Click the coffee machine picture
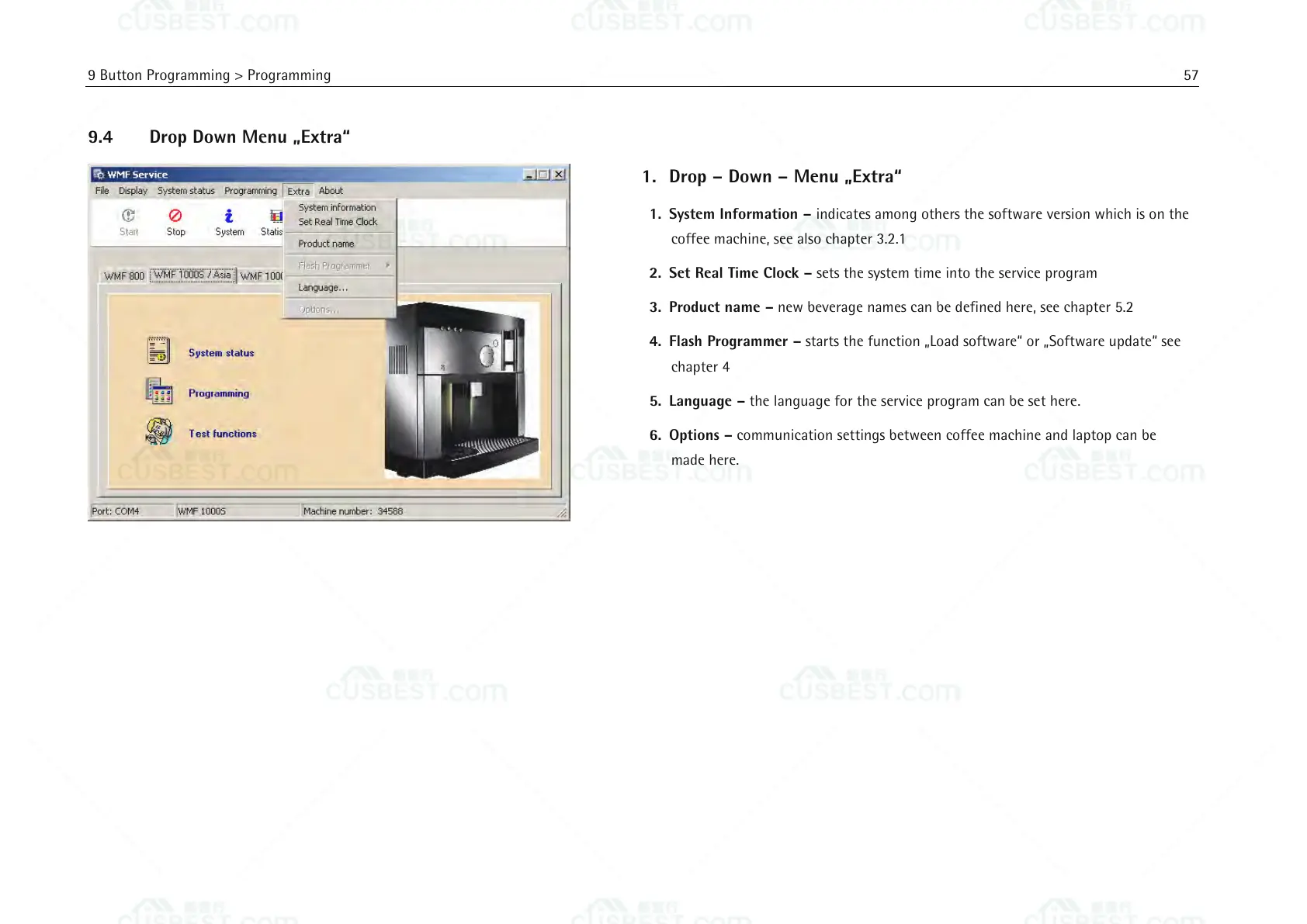The width and height of the screenshot is (1307, 924). [x=462, y=390]
